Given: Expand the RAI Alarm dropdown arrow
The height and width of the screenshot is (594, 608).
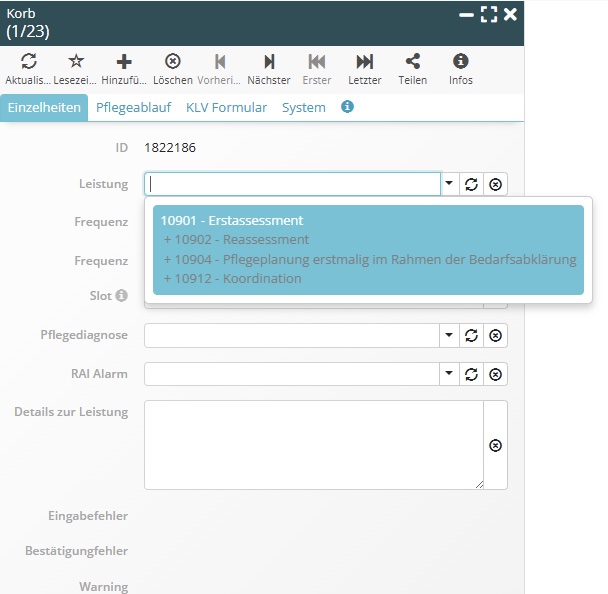Looking at the screenshot, I should pos(449,374).
